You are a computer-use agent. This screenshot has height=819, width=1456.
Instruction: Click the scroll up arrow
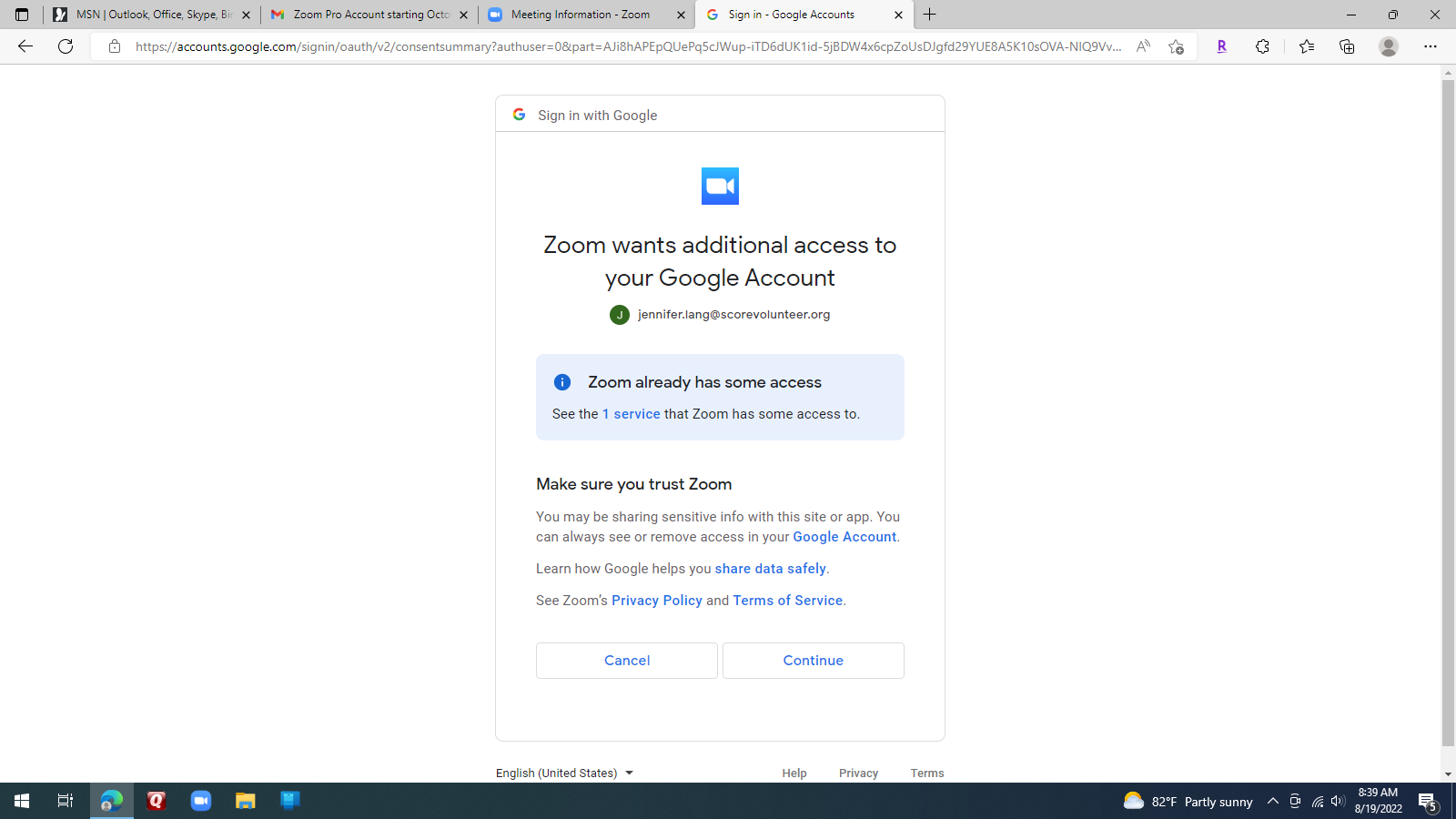coord(1448,72)
